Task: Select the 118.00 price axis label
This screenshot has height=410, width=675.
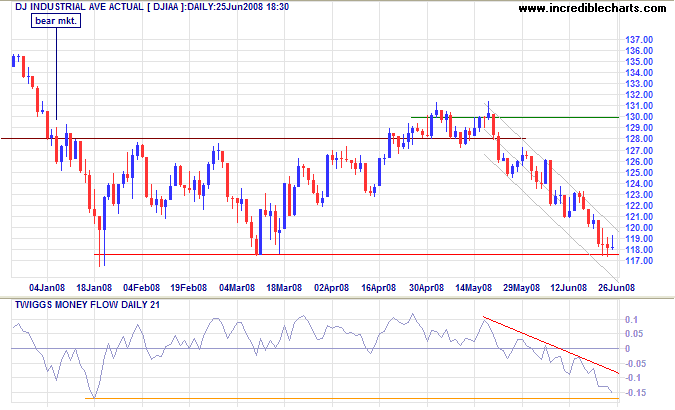Action: 639,250
